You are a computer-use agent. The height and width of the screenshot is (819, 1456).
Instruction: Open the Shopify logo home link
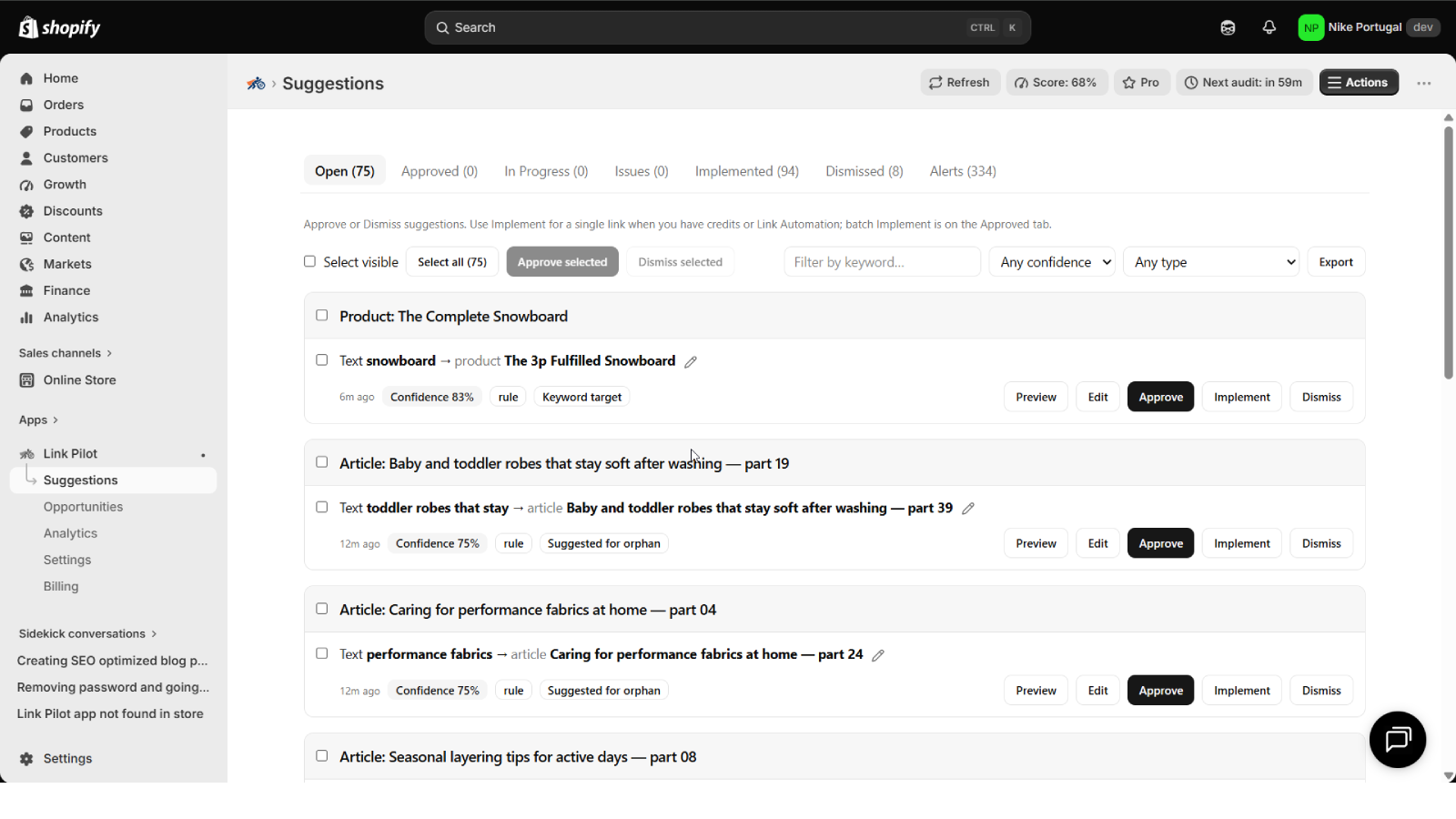60,27
